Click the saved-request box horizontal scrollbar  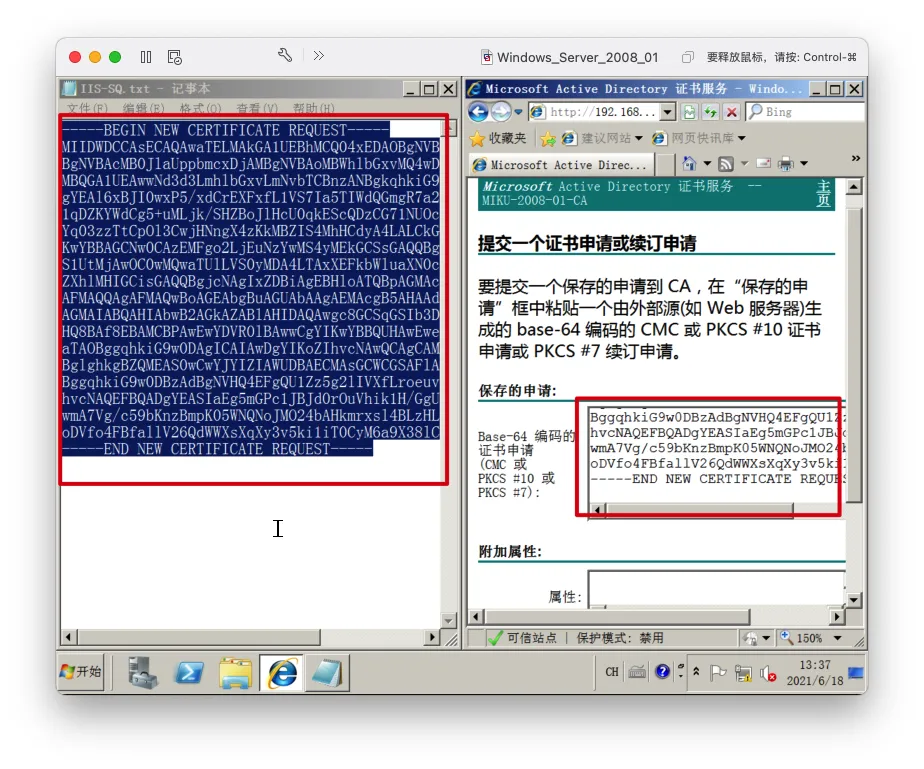click(x=699, y=509)
